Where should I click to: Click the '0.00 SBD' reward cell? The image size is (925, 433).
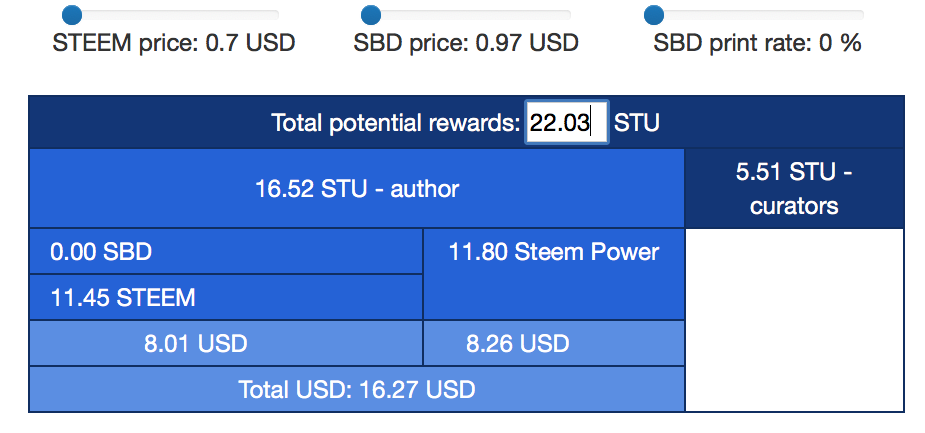click(x=226, y=252)
